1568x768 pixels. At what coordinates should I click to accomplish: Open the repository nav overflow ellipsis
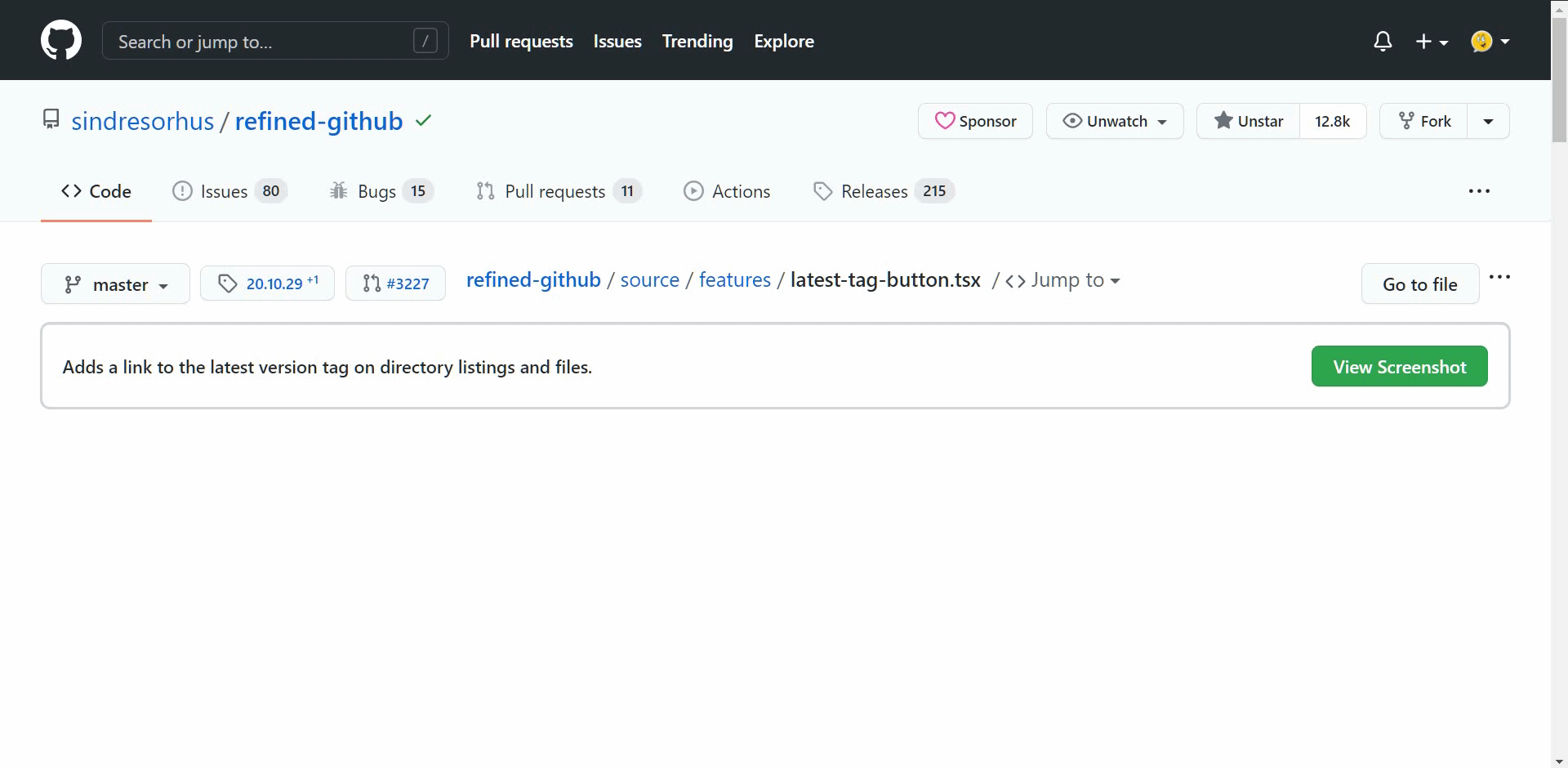1479,191
